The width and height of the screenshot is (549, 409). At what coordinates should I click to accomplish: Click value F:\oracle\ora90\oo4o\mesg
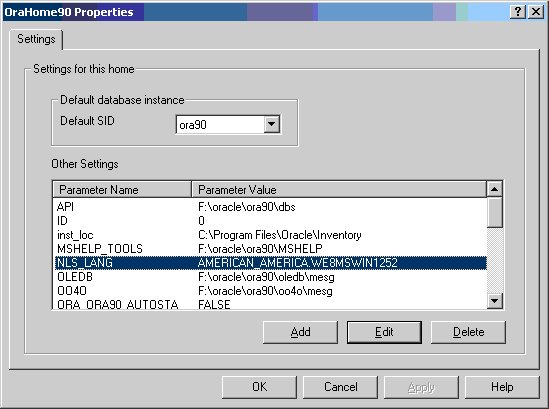[x=265, y=291]
